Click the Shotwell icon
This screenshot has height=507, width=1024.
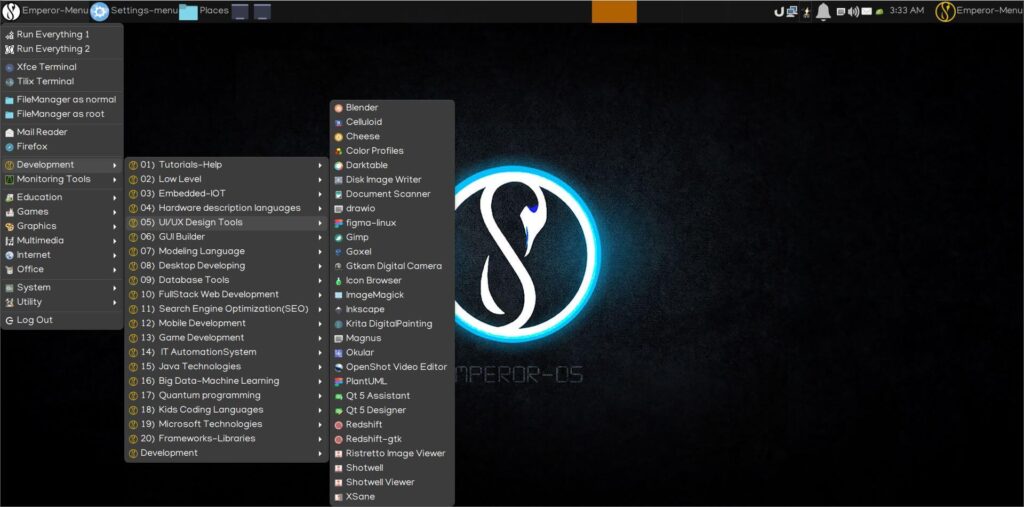pyautogui.click(x=338, y=468)
